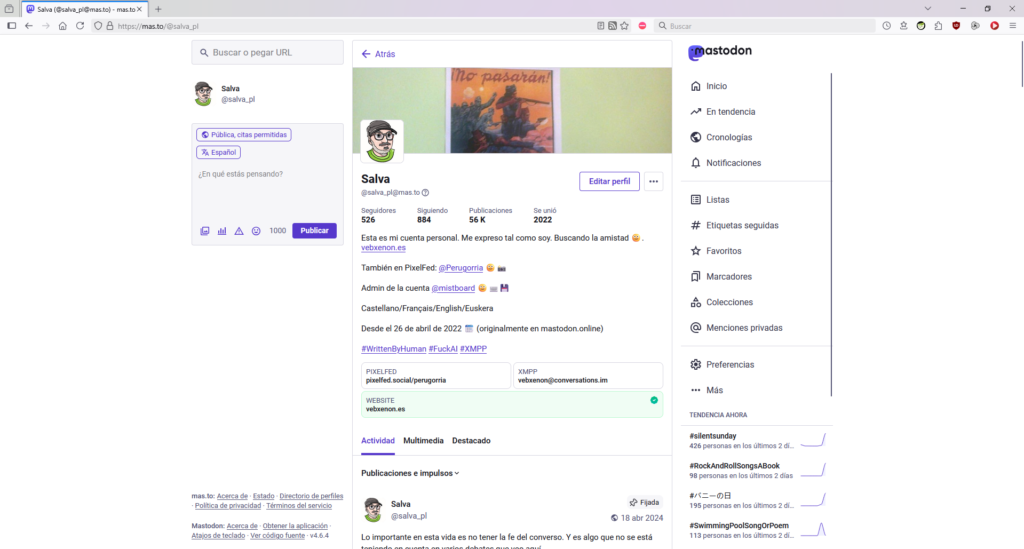Switch to the Actividad tab
The image size is (1024, 549).
click(x=377, y=441)
